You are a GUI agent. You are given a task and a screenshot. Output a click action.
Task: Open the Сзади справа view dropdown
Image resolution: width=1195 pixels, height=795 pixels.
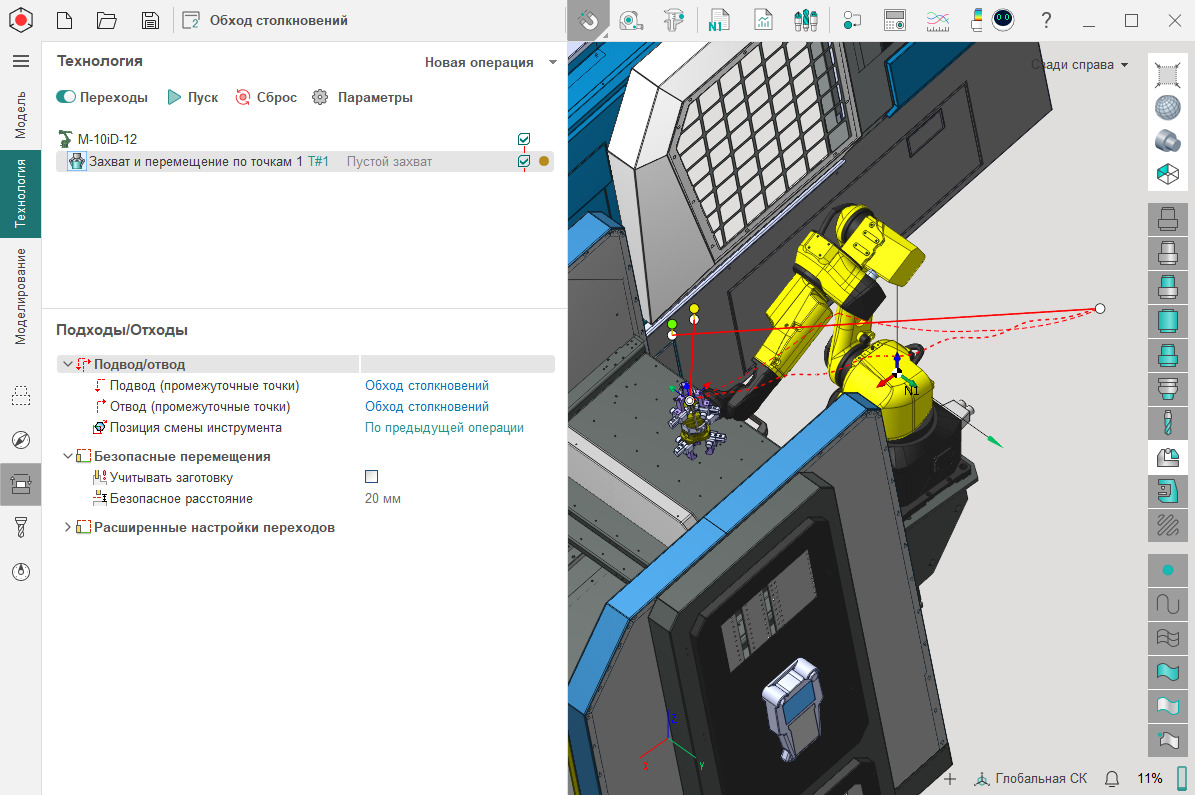pos(1079,65)
